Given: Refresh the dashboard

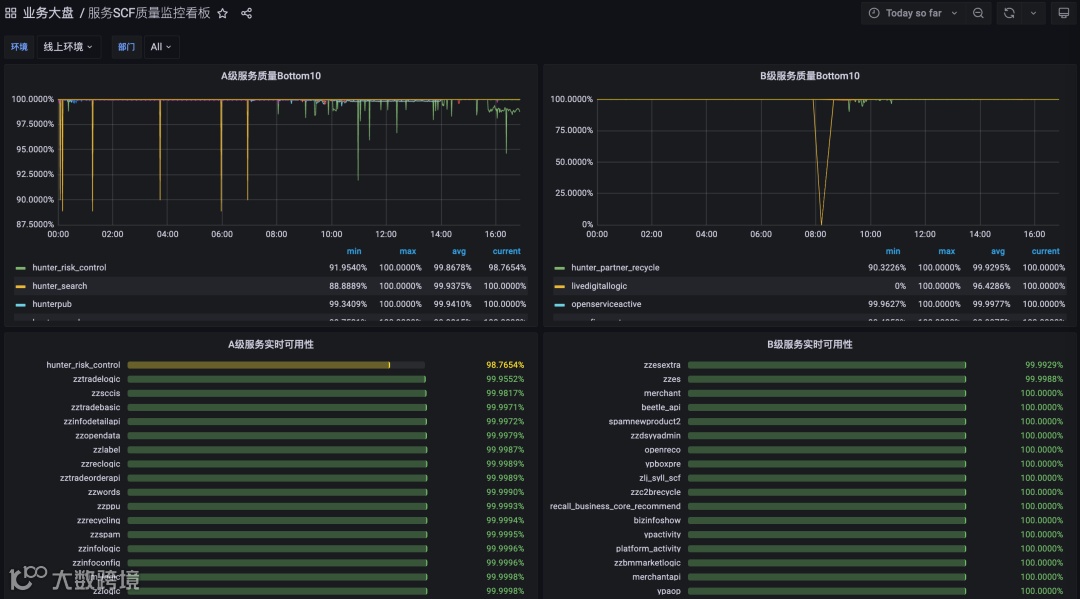Looking at the screenshot, I should pyautogui.click(x=1009, y=13).
